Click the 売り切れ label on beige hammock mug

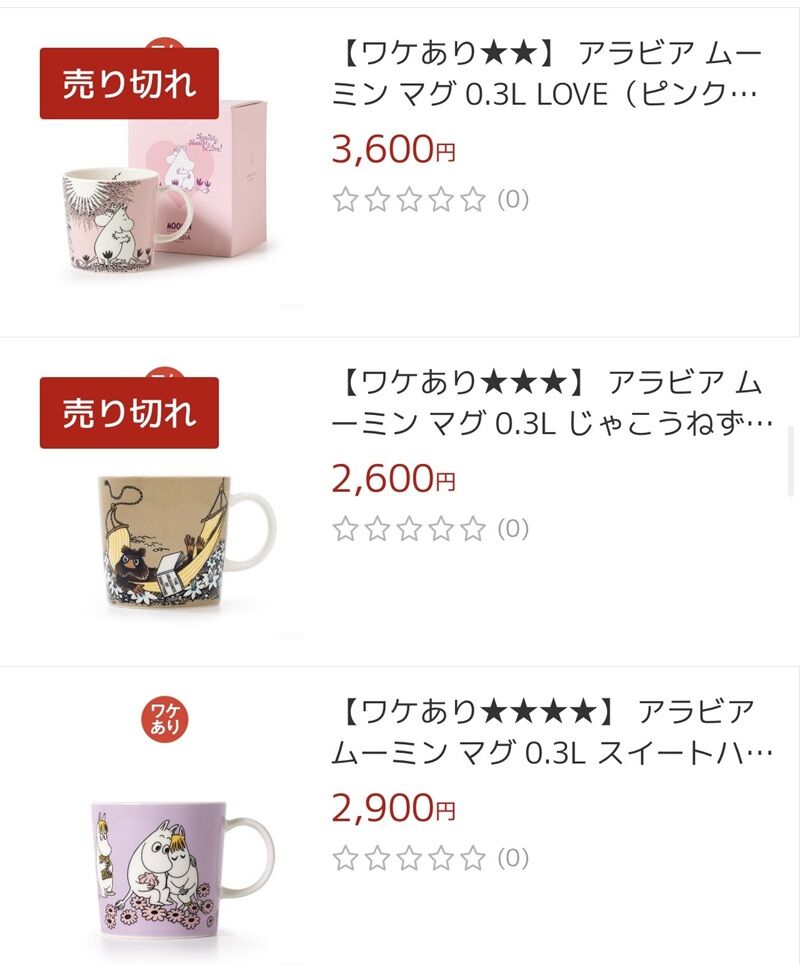(129, 412)
